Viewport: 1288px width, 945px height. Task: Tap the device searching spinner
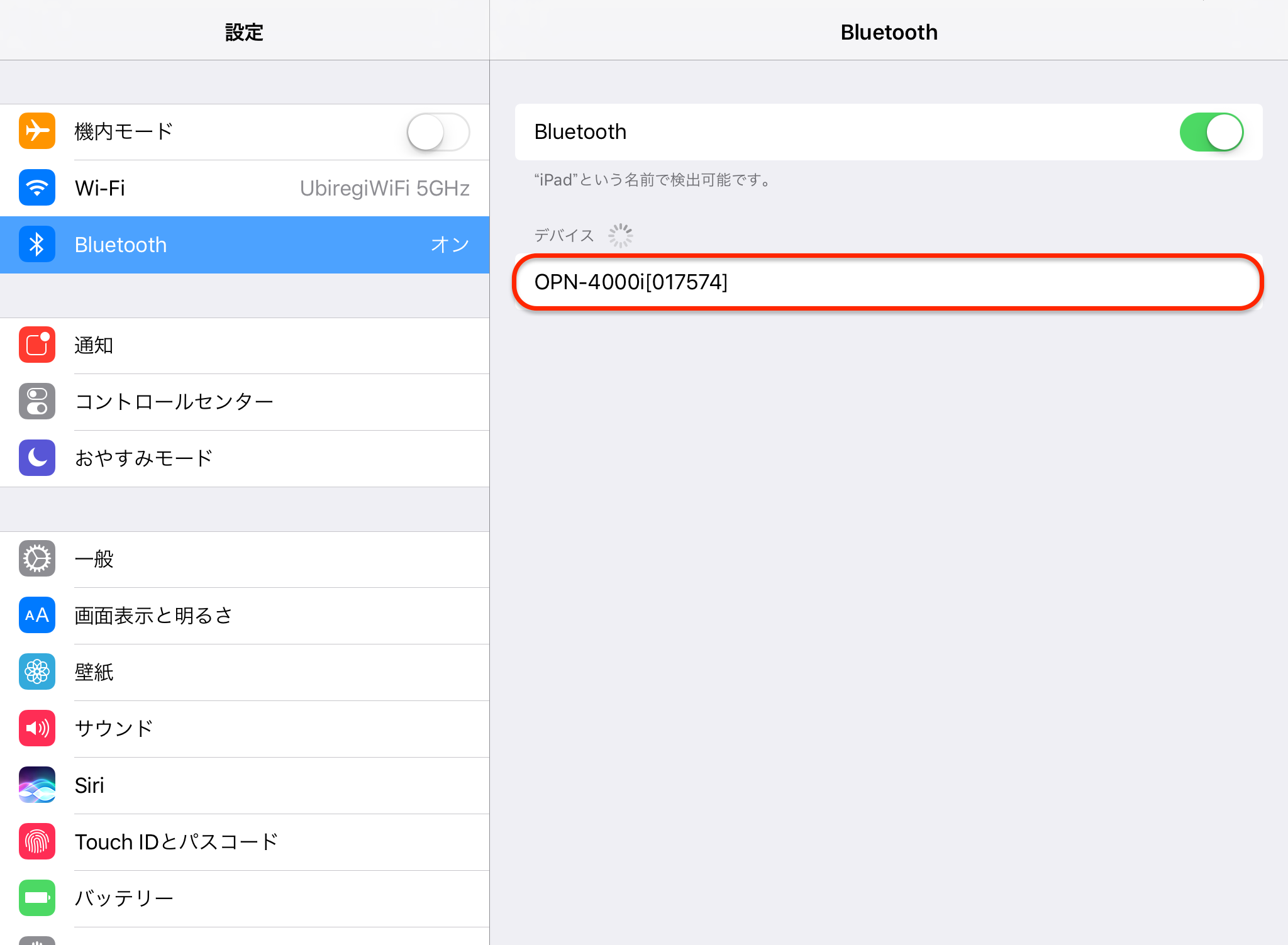(621, 236)
